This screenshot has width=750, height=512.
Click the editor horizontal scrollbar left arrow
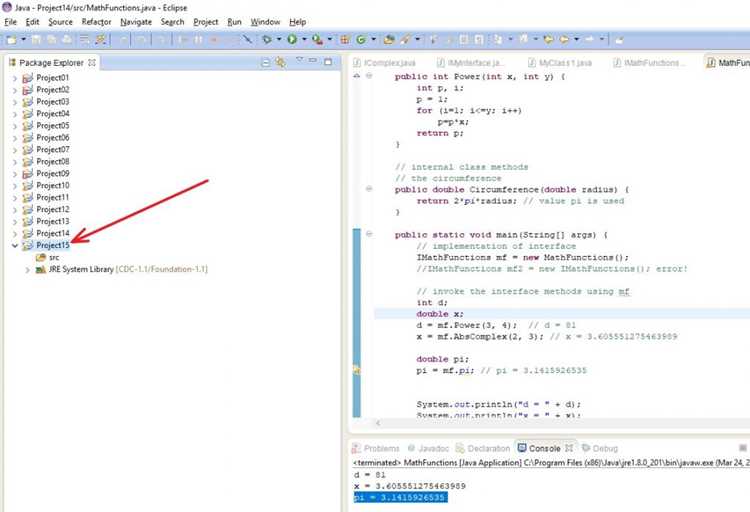pos(378,423)
